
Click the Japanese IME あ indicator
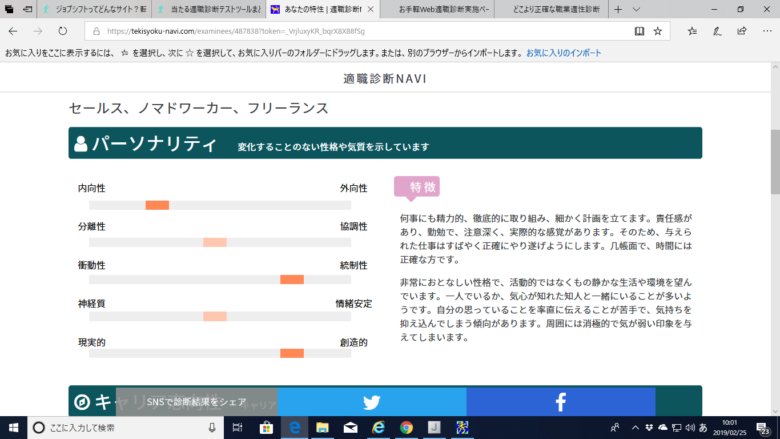(x=703, y=428)
